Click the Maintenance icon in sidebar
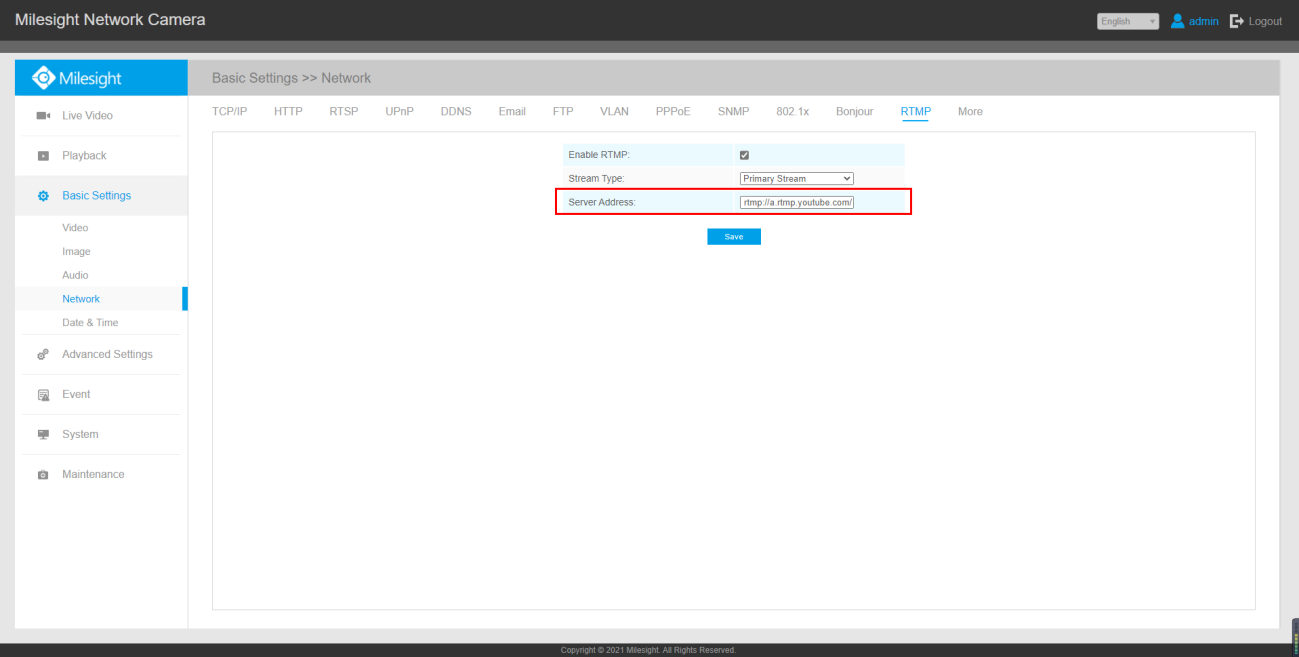The height and width of the screenshot is (657, 1299). tap(43, 475)
